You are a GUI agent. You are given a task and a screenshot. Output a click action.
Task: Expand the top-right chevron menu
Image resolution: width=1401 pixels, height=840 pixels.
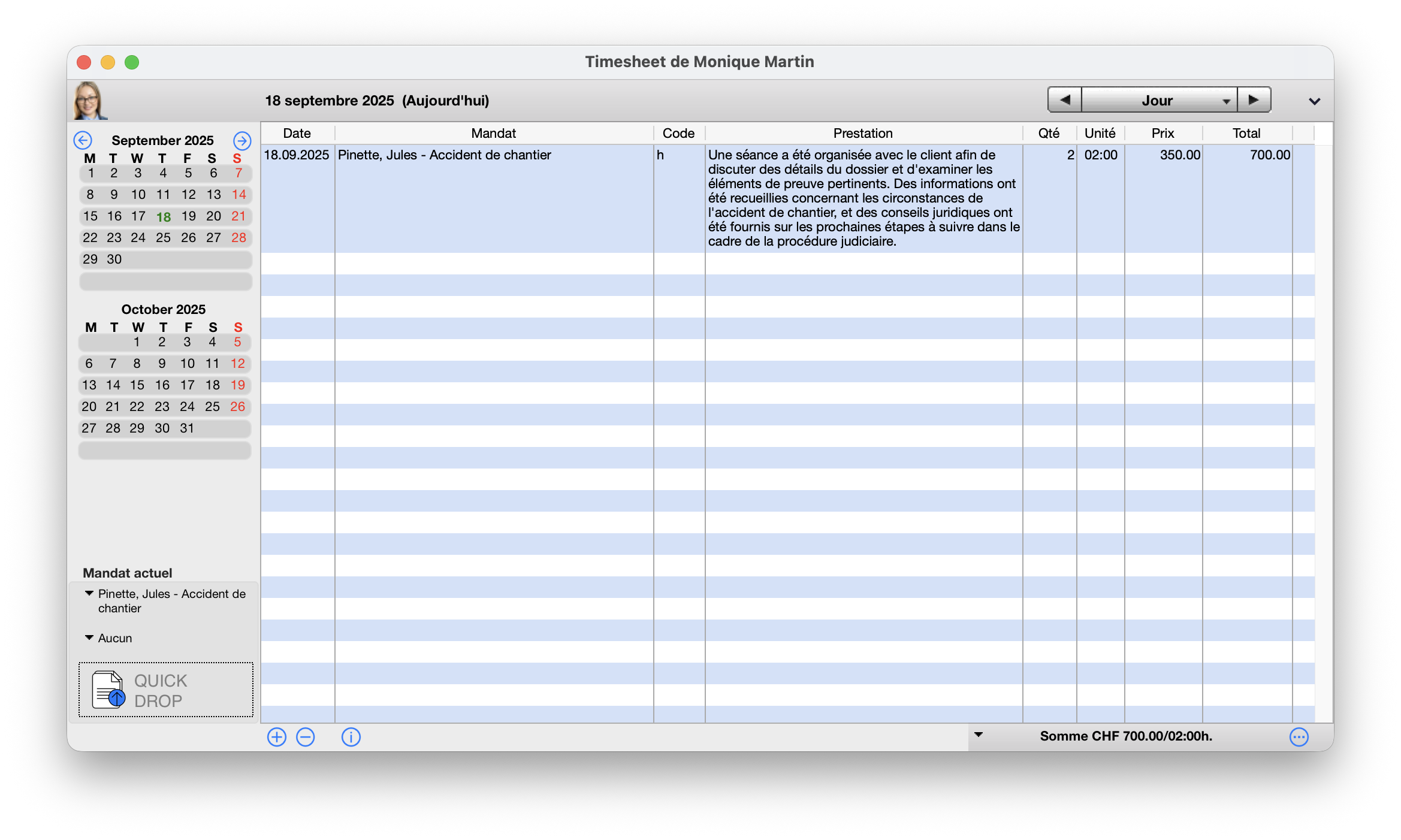[x=1314, y=101]
